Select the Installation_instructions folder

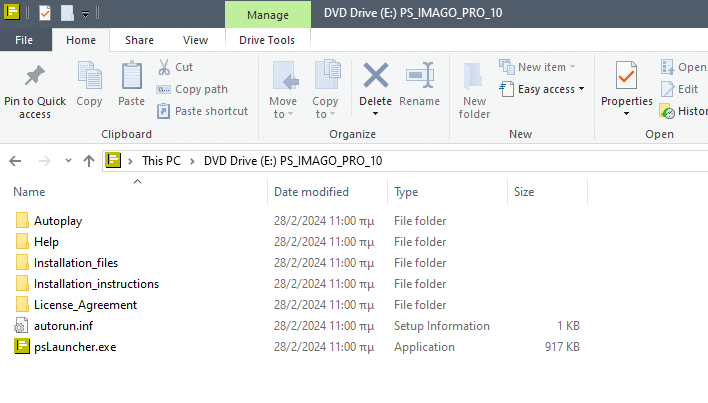pos(96,284)
